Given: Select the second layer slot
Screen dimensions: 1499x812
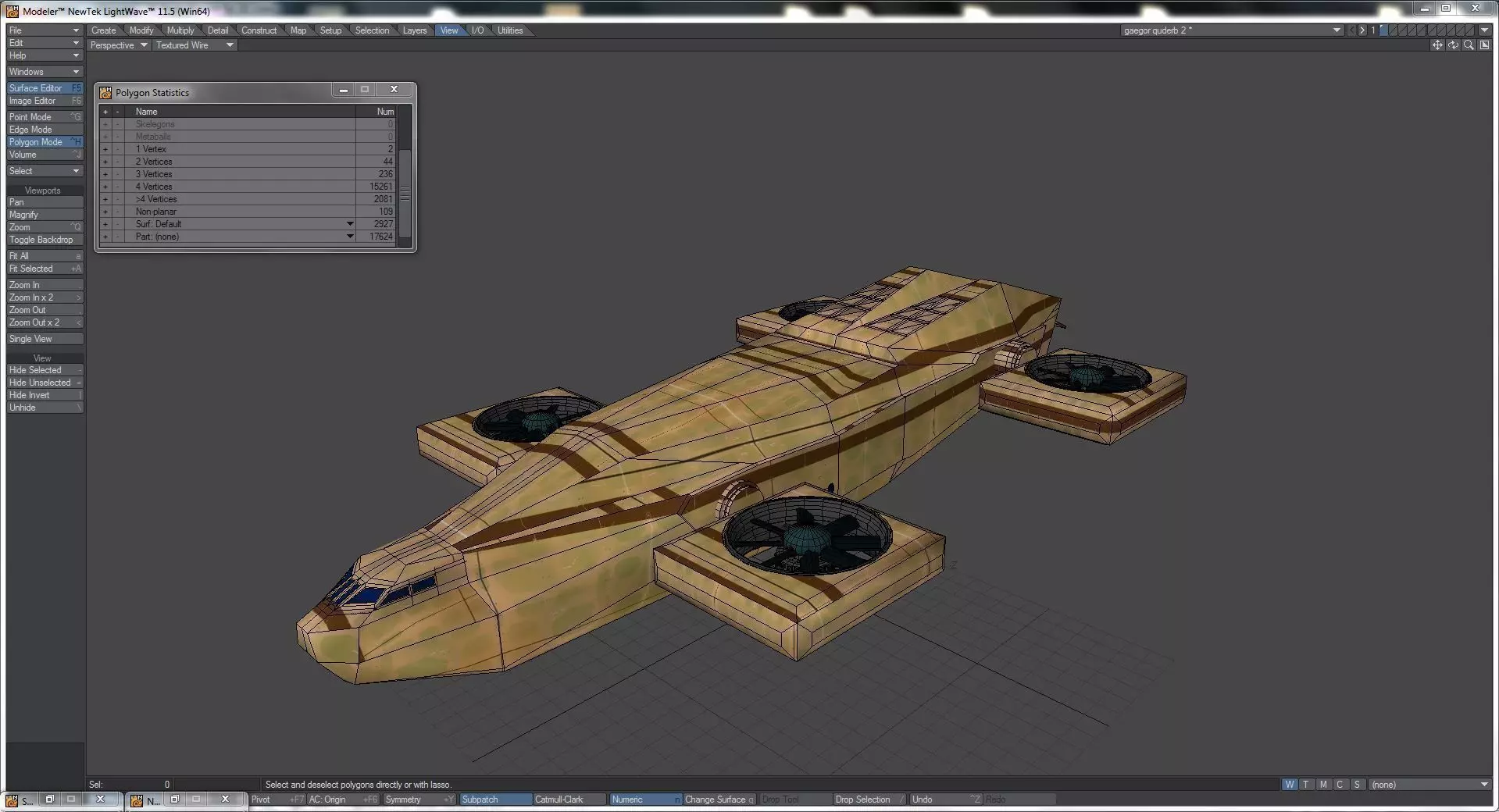Looking at the screenshot, I should (x=1393, y=30).
